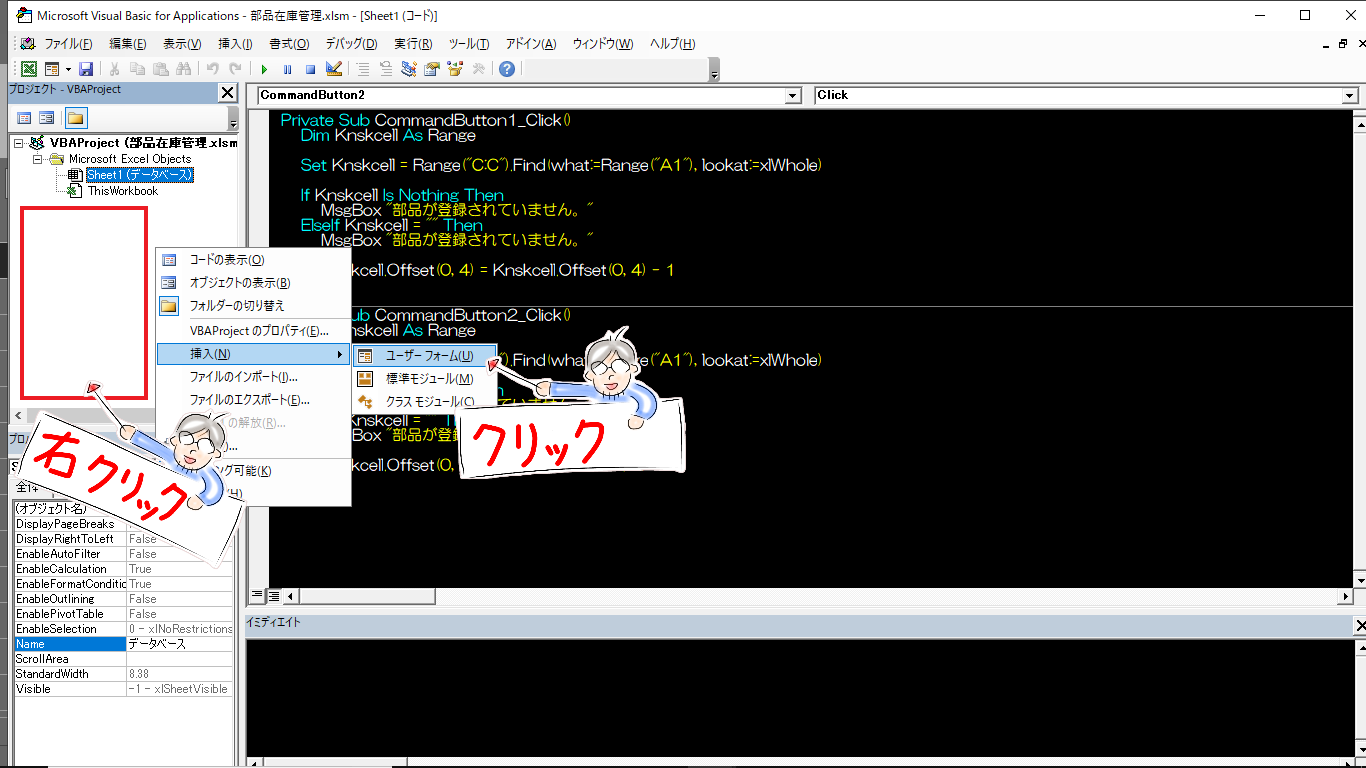The height and width of the screenshot is (768, 1366).
Task: Open the 挿入(N) submenu in context menu
Action: pyautogui.click(x=254, y=354)
